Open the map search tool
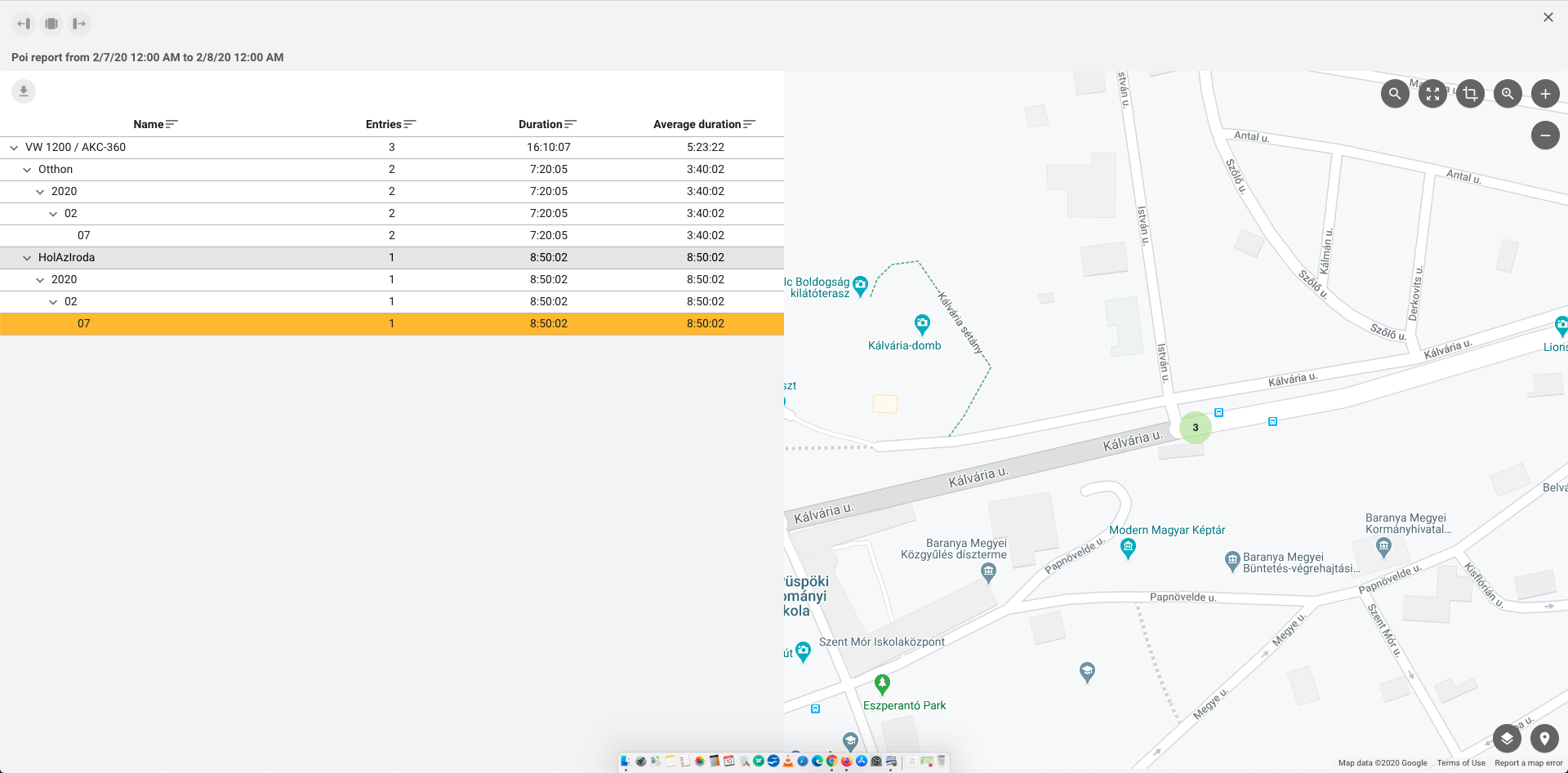 pos(1395,94)
